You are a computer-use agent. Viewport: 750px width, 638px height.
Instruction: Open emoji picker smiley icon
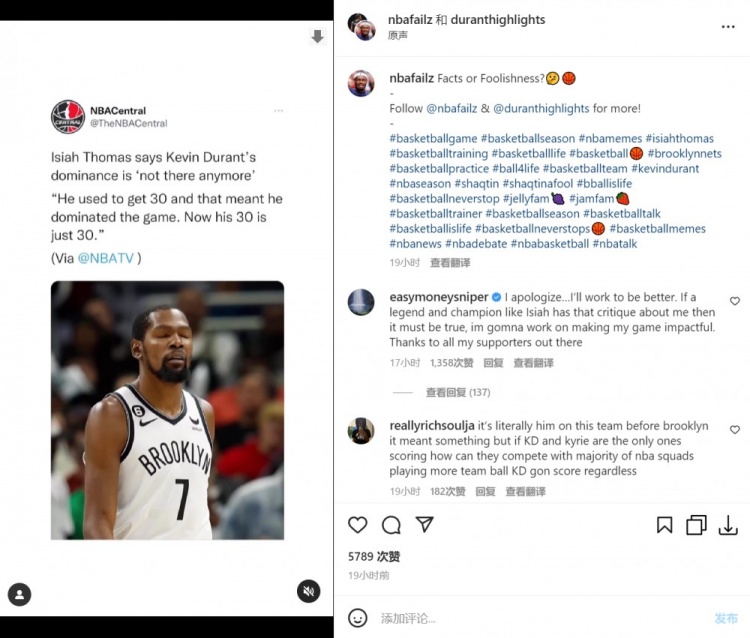coord(358,618)
